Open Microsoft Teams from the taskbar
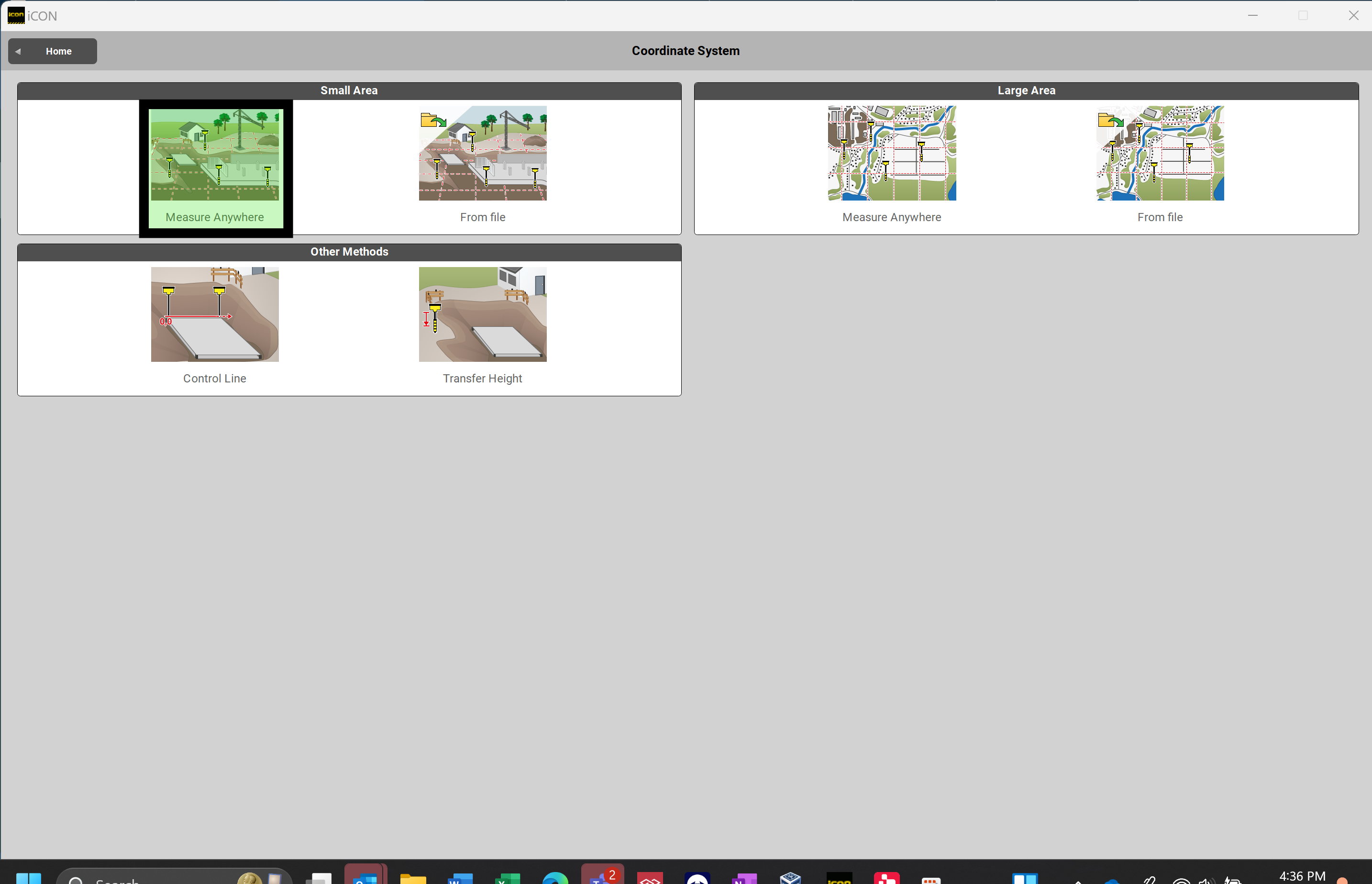The width and height of the screenshot is (1372, 884). (601, 877)
